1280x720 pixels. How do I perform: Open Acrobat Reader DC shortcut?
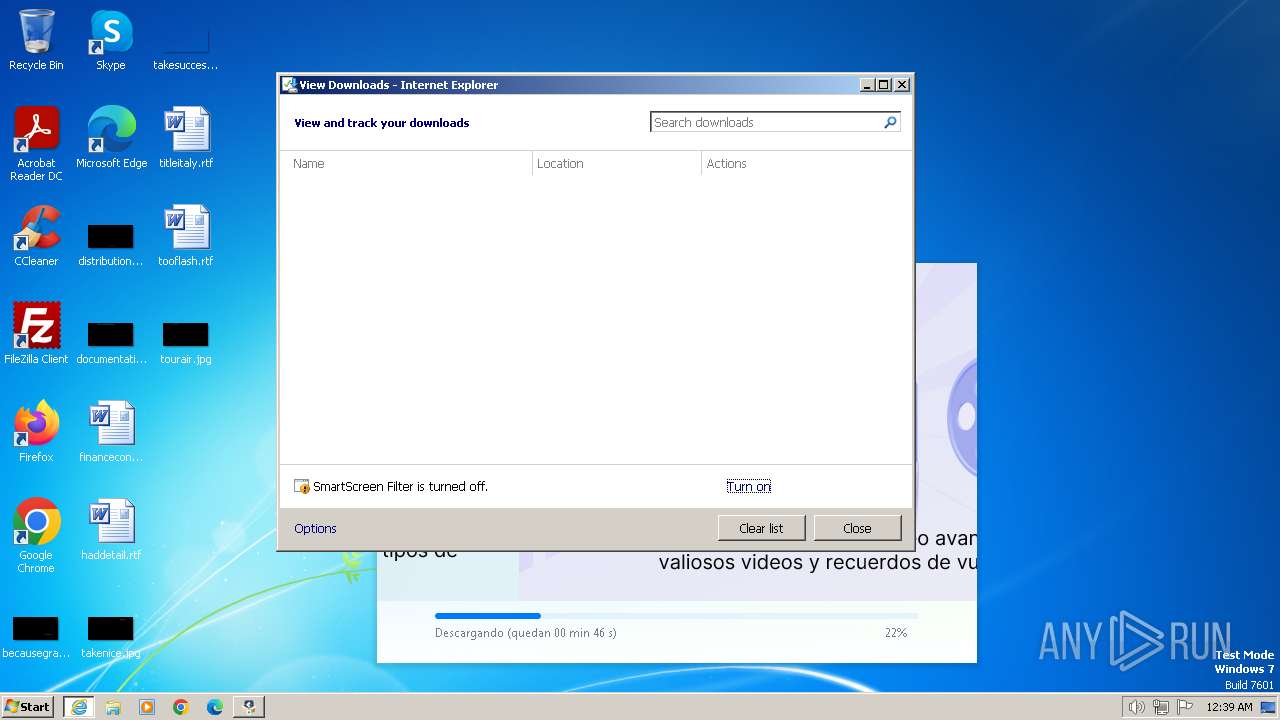click(36, 144)
